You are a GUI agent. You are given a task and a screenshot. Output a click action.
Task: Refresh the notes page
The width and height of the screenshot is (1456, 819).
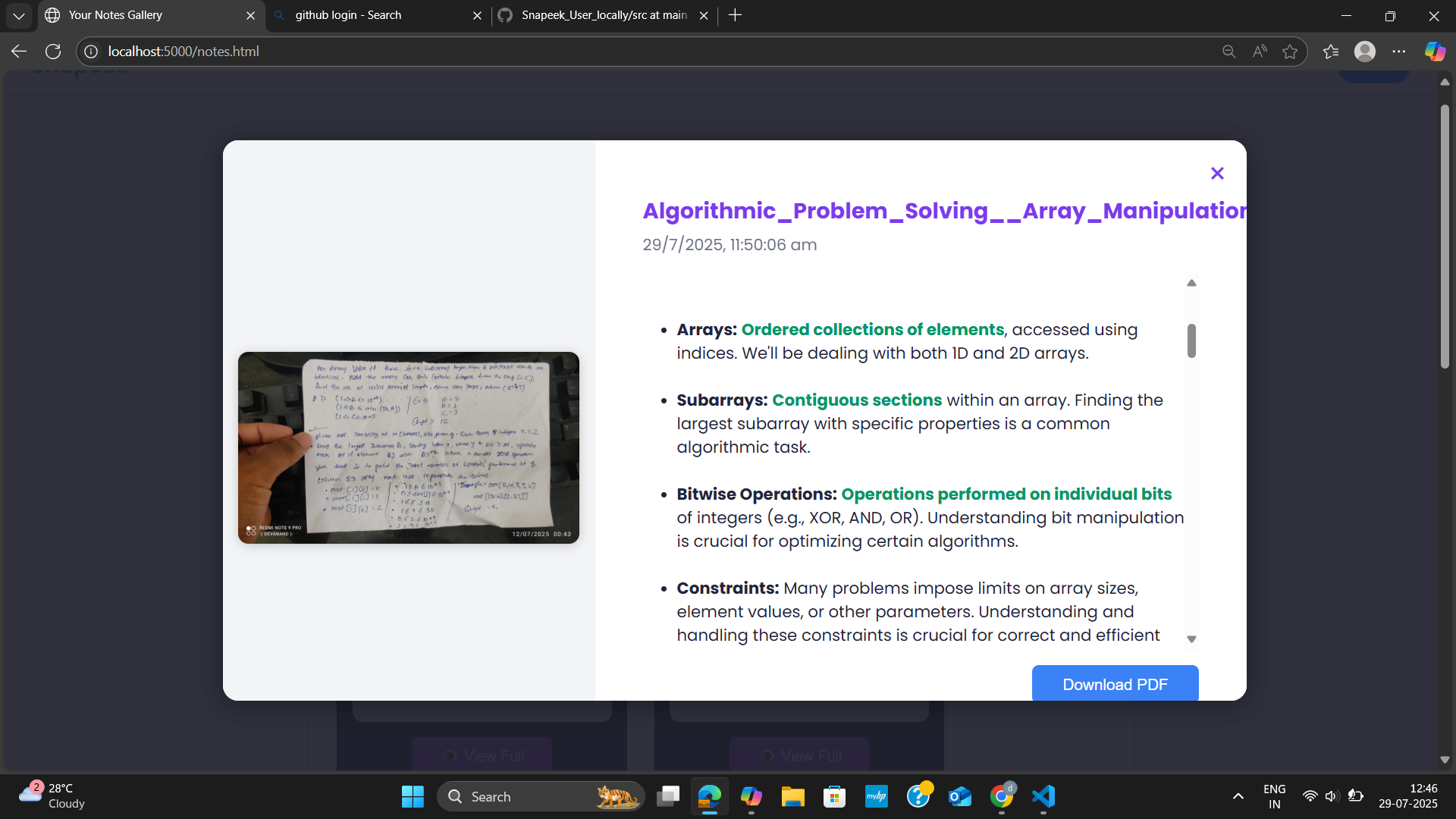coord(53,51)
